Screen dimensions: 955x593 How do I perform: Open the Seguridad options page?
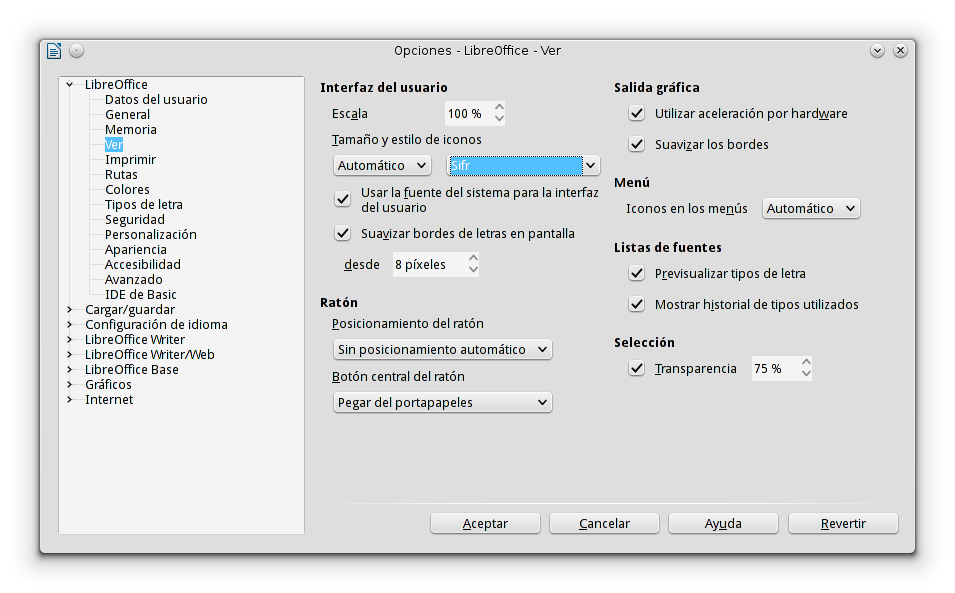[135, 219]
